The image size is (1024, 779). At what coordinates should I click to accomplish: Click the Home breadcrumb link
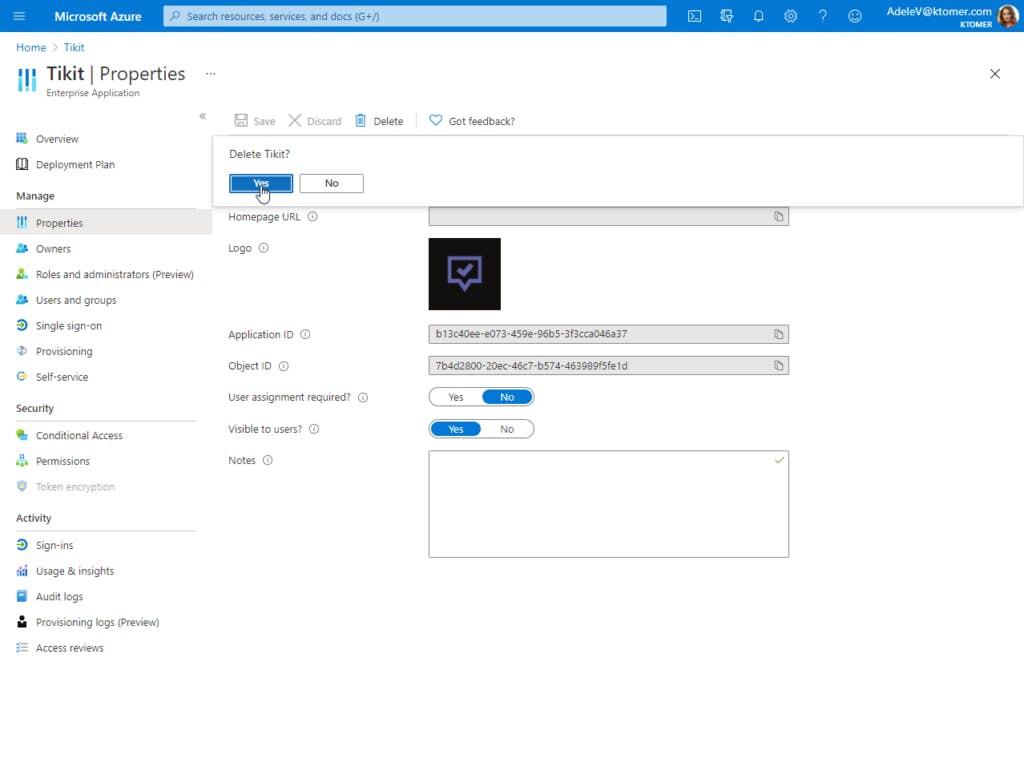click(31, 47)
